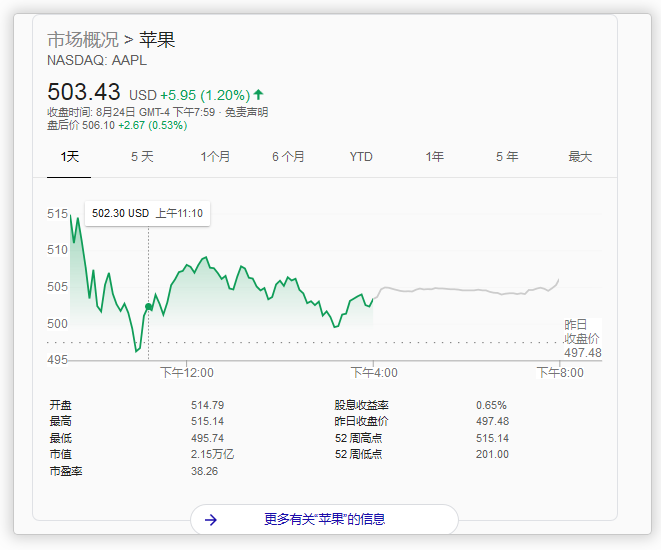
Task: Click the 市场概况 breadcrumb link
Action: click(x=83, y=40)
